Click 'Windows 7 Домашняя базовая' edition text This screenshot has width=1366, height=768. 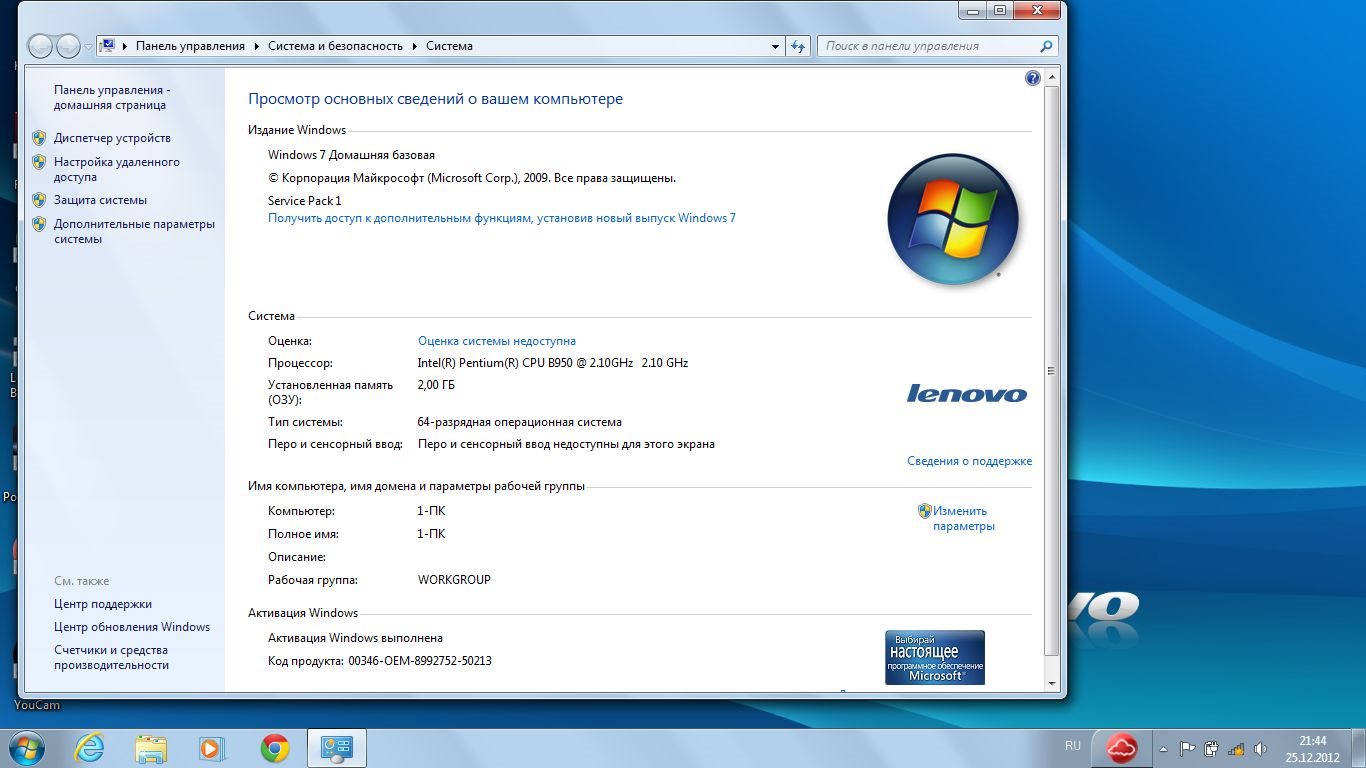click(x=351, y=155)
